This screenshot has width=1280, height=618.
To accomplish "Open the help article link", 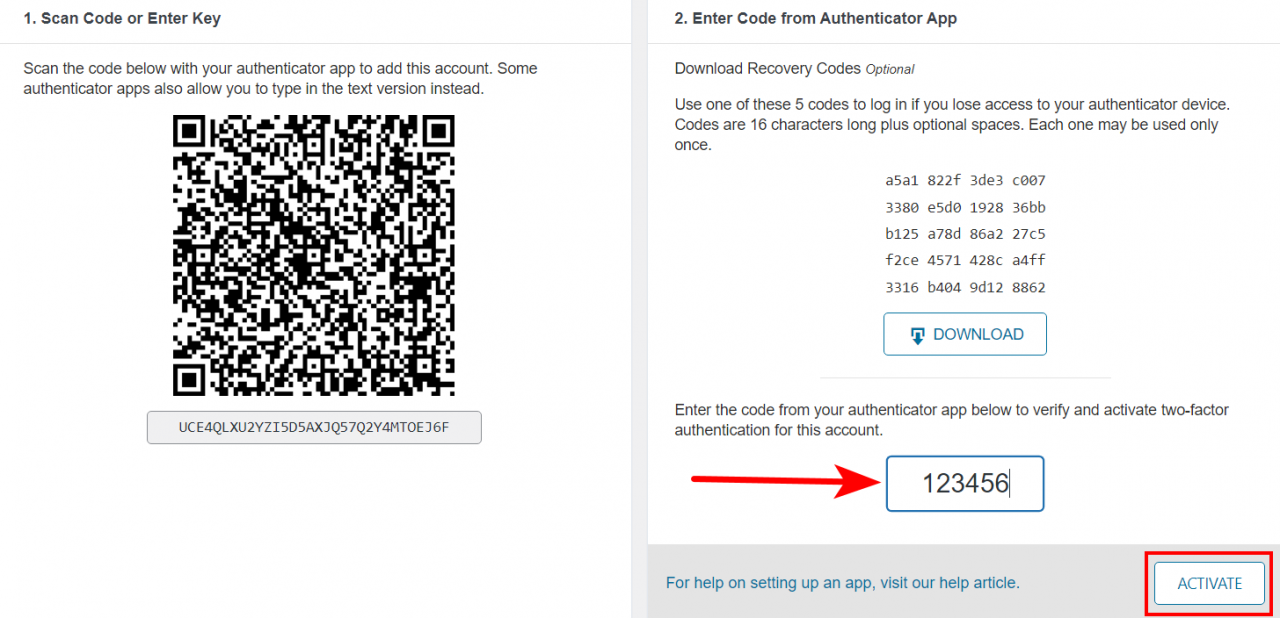I will click(x=842, y=582).
